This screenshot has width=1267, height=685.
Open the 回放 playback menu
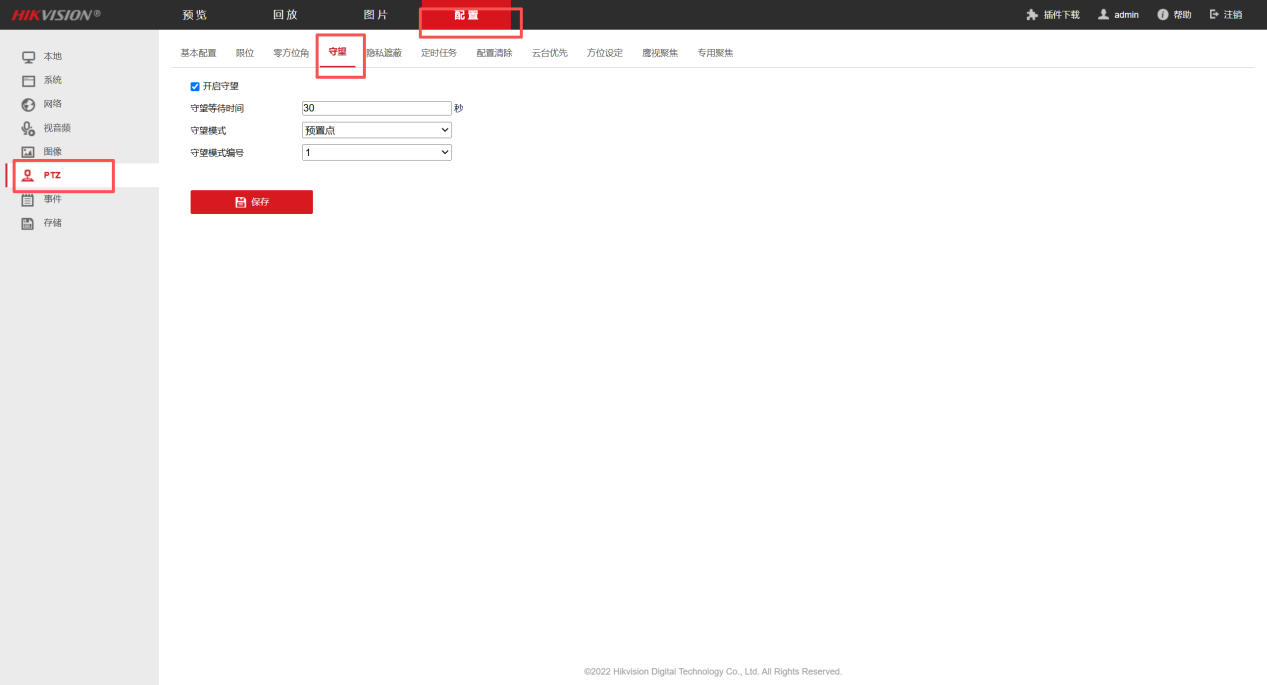285,15
